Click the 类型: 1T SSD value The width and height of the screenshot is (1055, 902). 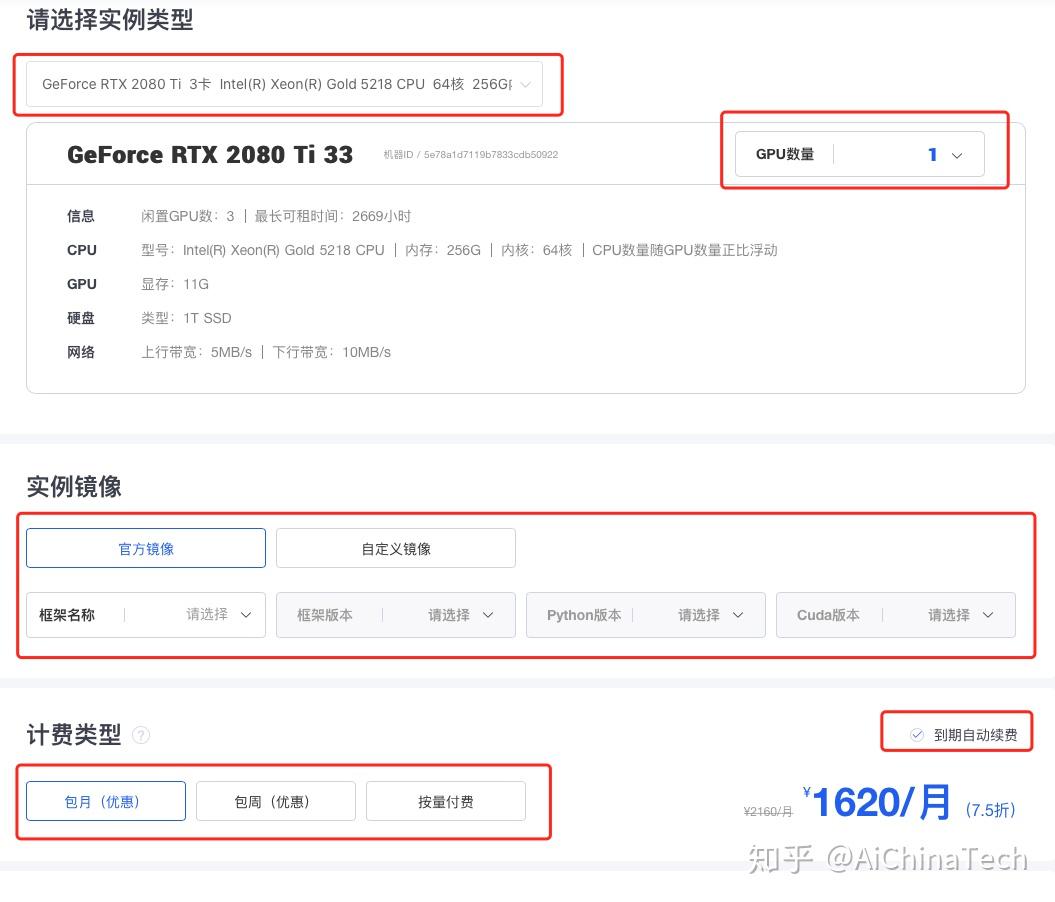coord(186,318)
